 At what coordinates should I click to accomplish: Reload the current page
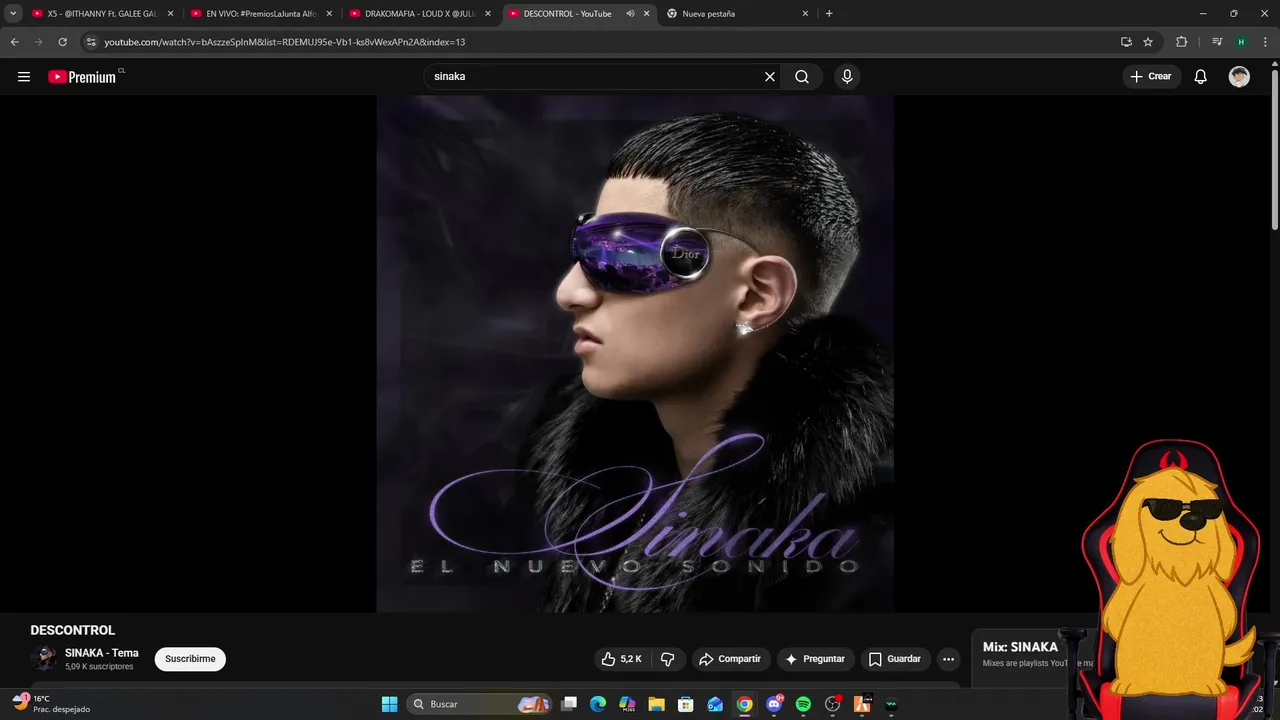click(x=62, y=42)
